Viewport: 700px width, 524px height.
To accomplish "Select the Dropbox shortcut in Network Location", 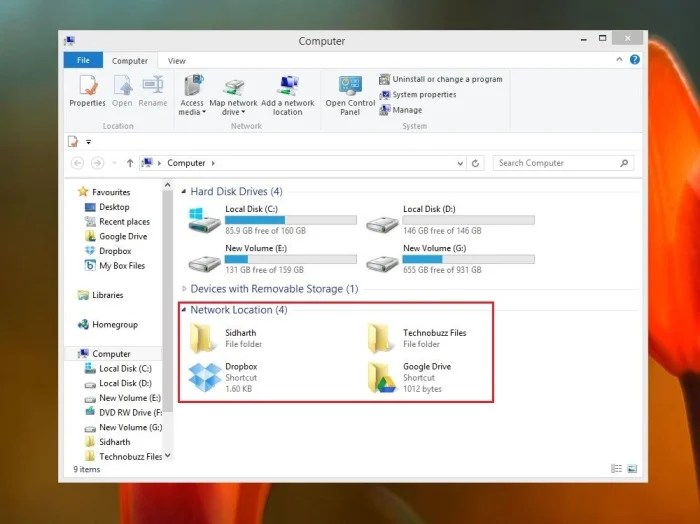I will click(x=223, y=377).
